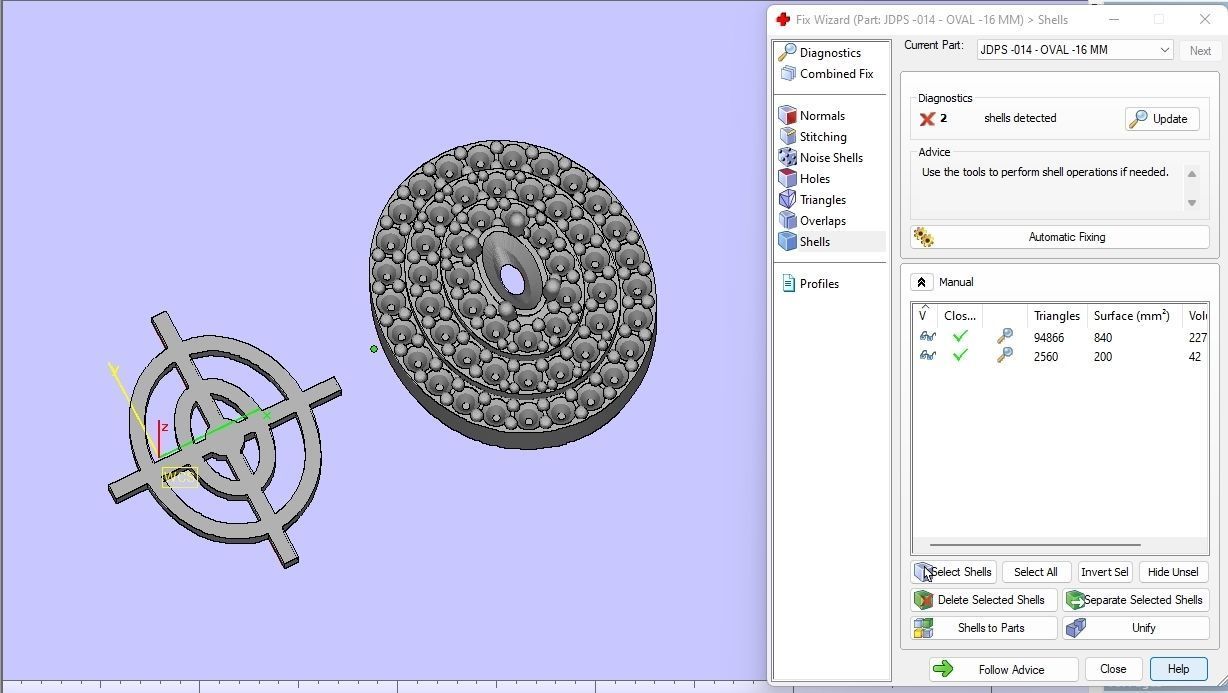Open the Noise Shells step
This screenshot has width=1228, height=693.
821,157
